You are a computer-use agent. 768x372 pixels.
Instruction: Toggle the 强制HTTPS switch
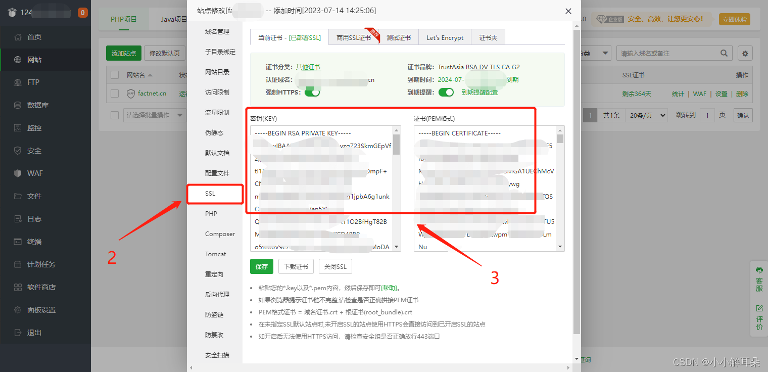(312, 92)
